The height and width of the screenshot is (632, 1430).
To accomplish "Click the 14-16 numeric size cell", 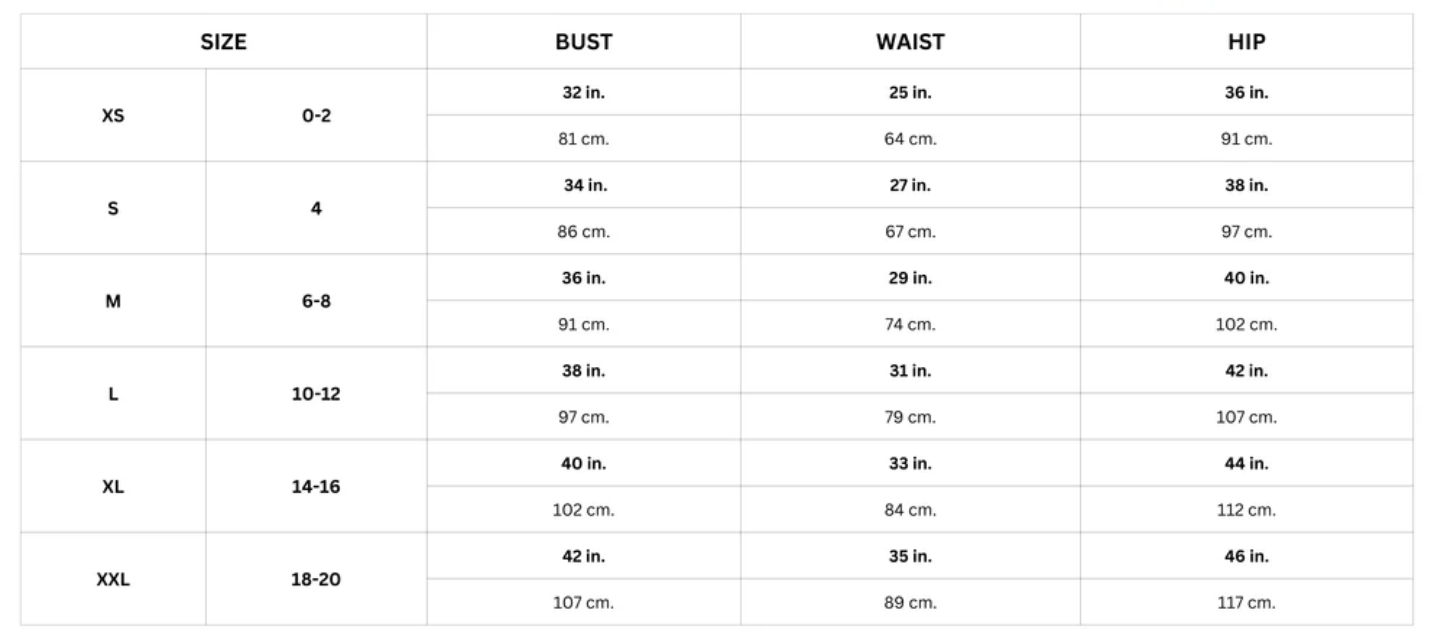I will pos(316,487).
